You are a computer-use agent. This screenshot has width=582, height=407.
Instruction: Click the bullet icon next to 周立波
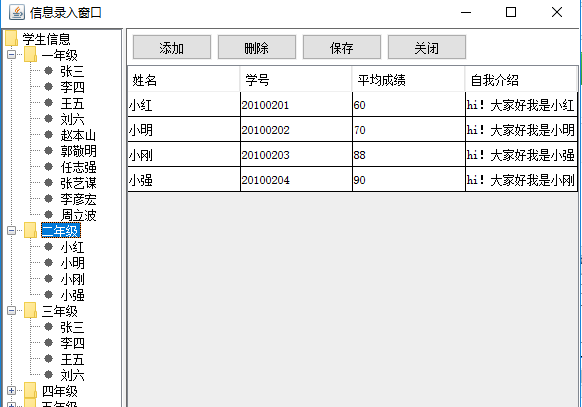tap(48, 214)
